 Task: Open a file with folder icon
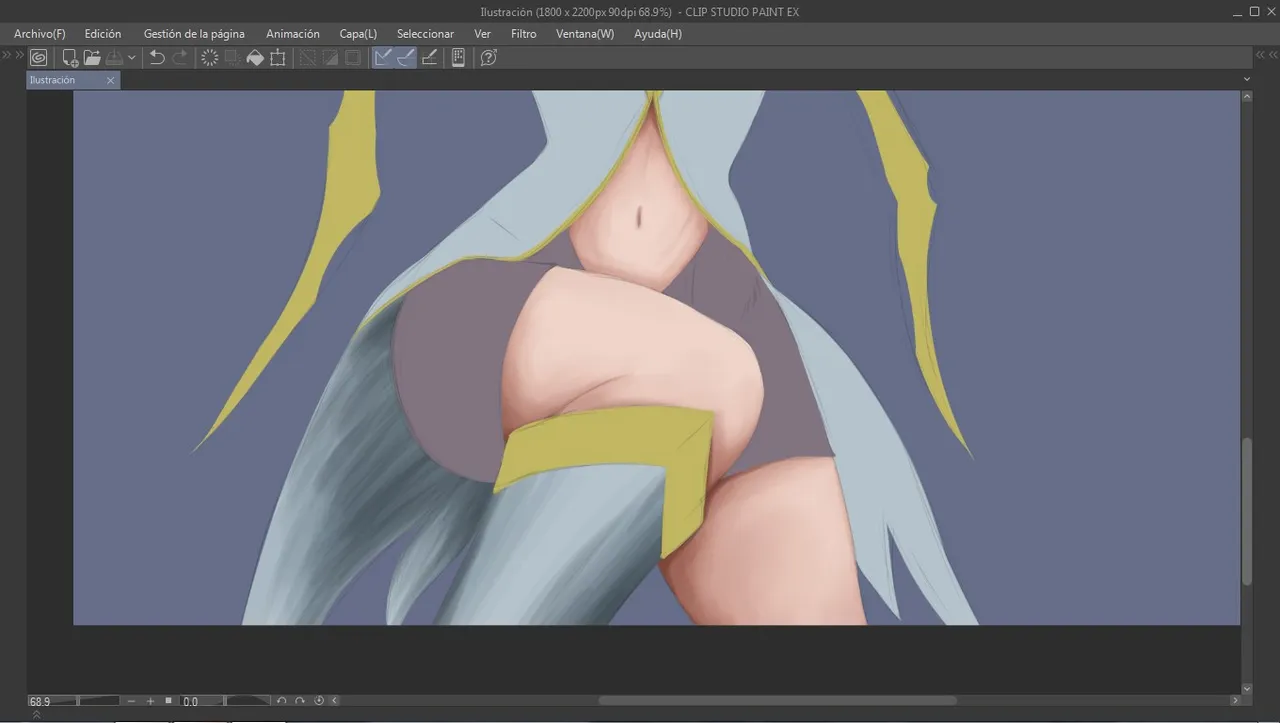point(92,58)
